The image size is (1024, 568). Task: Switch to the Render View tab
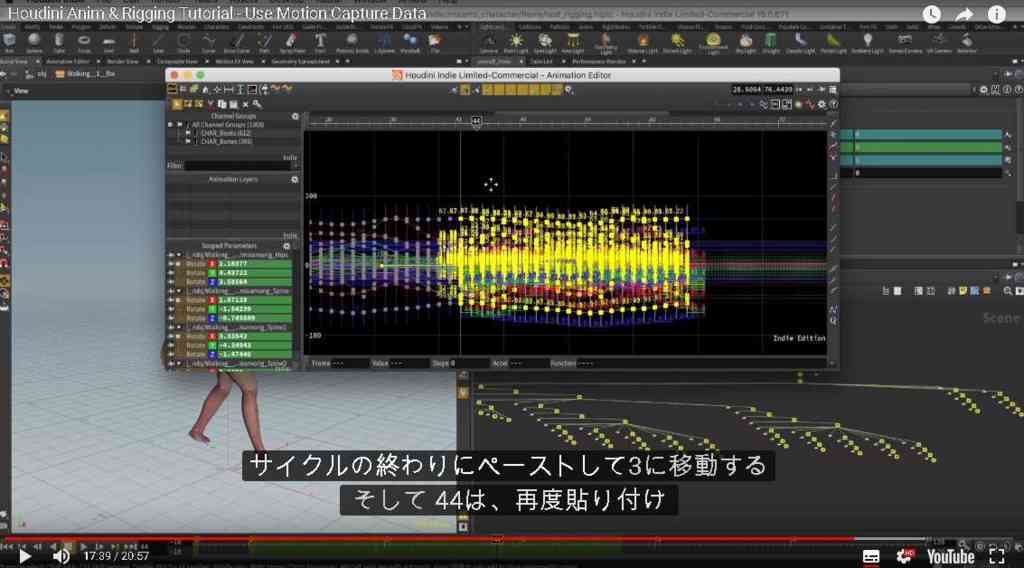tap(122, 61)
